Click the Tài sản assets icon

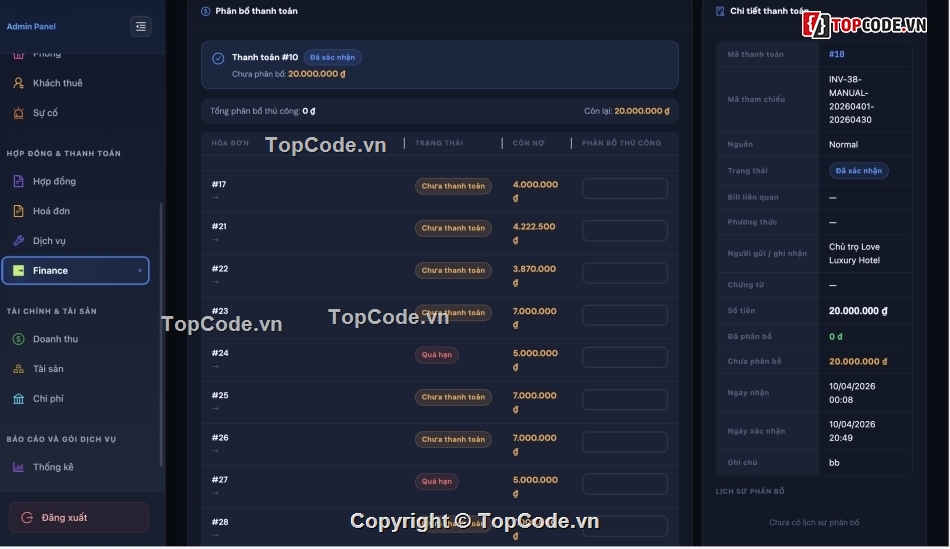click(18, 369)
